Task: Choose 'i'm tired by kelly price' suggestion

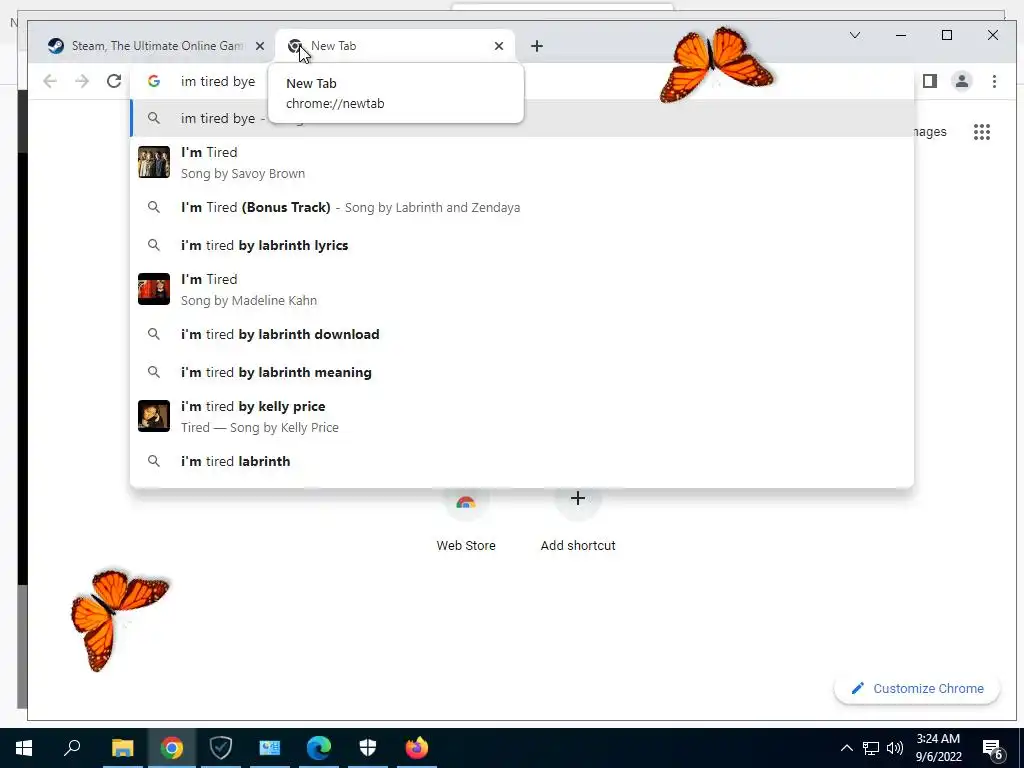Action: pos(522,417)
